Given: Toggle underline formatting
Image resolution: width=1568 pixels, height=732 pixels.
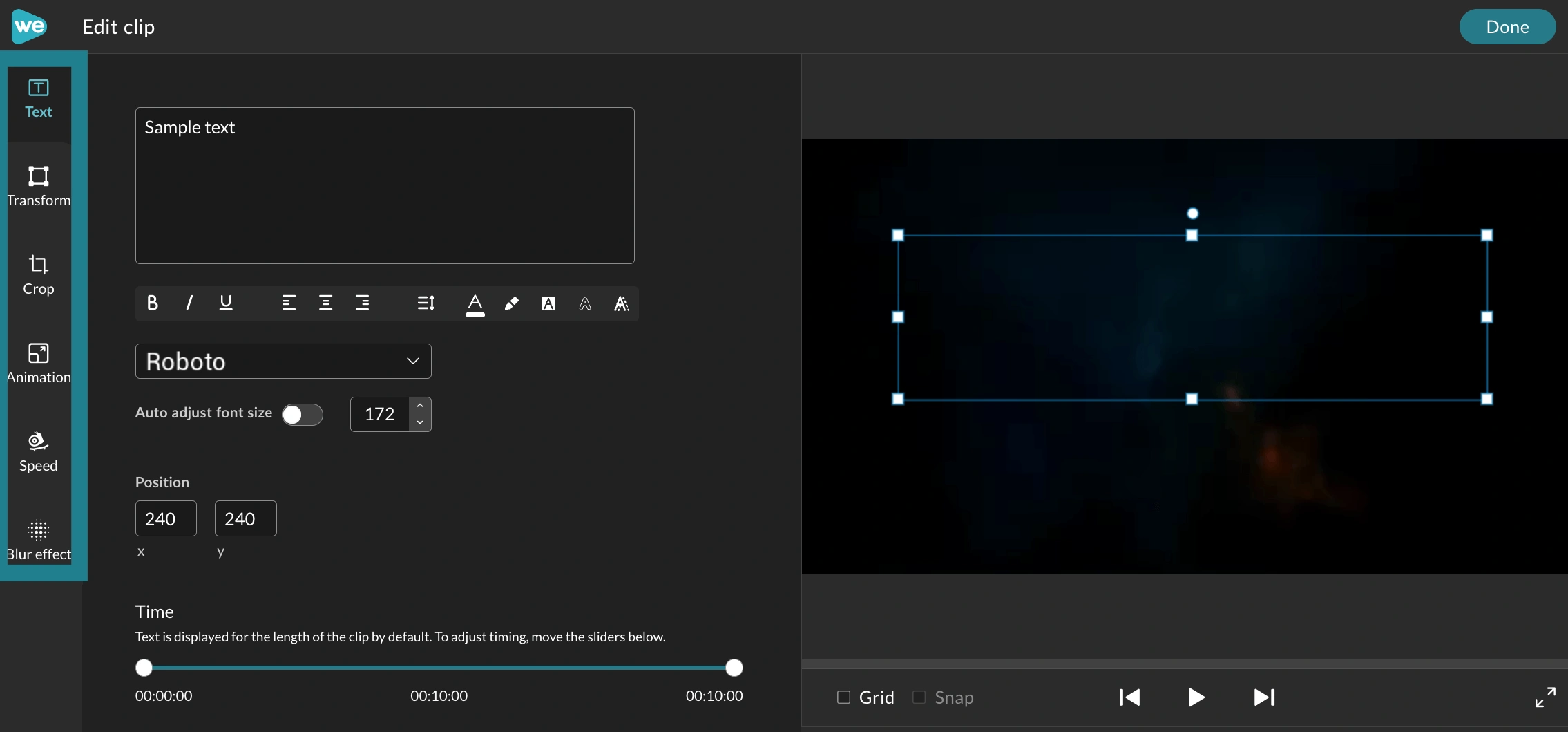Looking at the screenshot, I should click(x=226, y=303).
